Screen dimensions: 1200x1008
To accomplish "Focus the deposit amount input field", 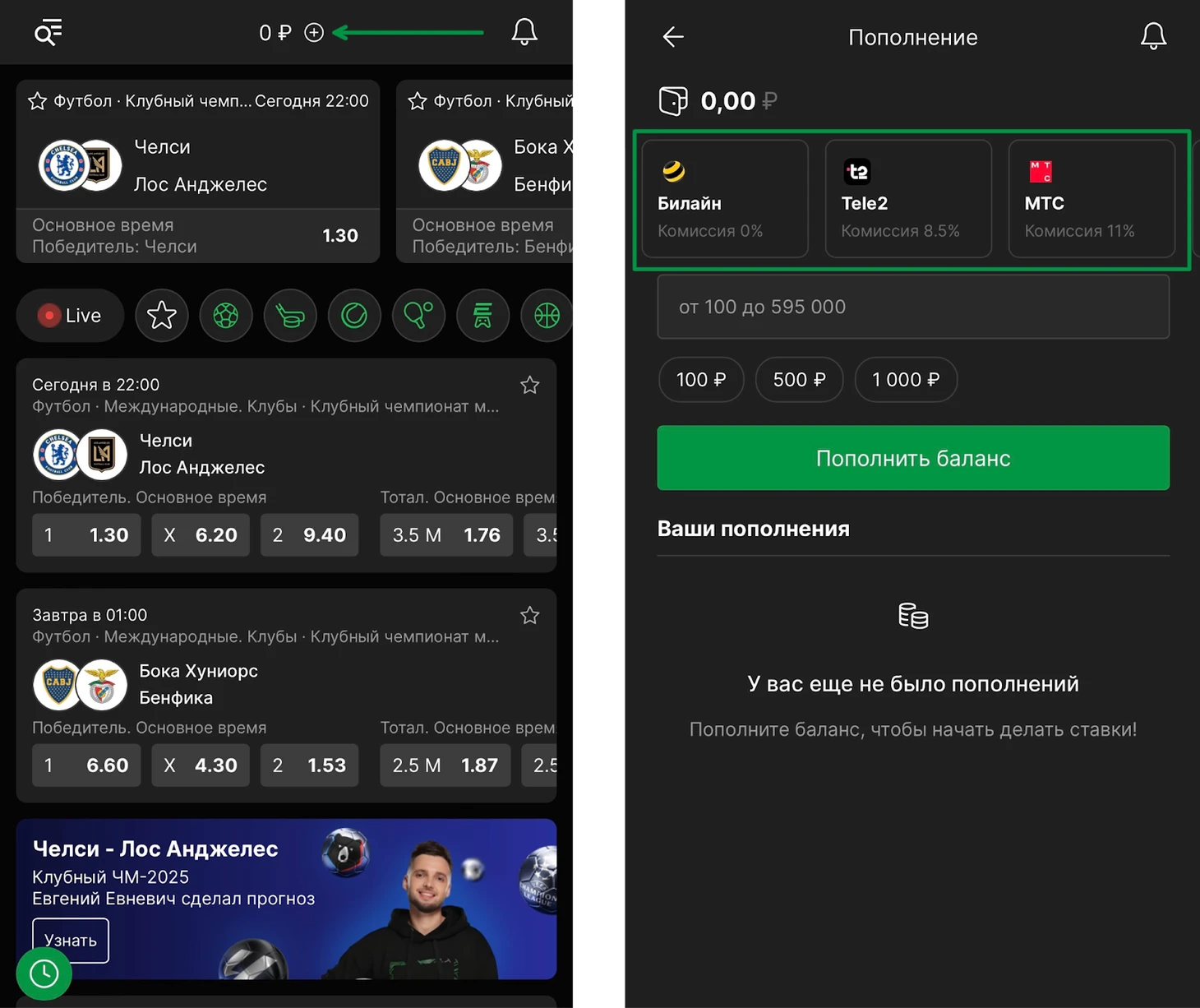I will pyautogui.click(x=913, y=307).
